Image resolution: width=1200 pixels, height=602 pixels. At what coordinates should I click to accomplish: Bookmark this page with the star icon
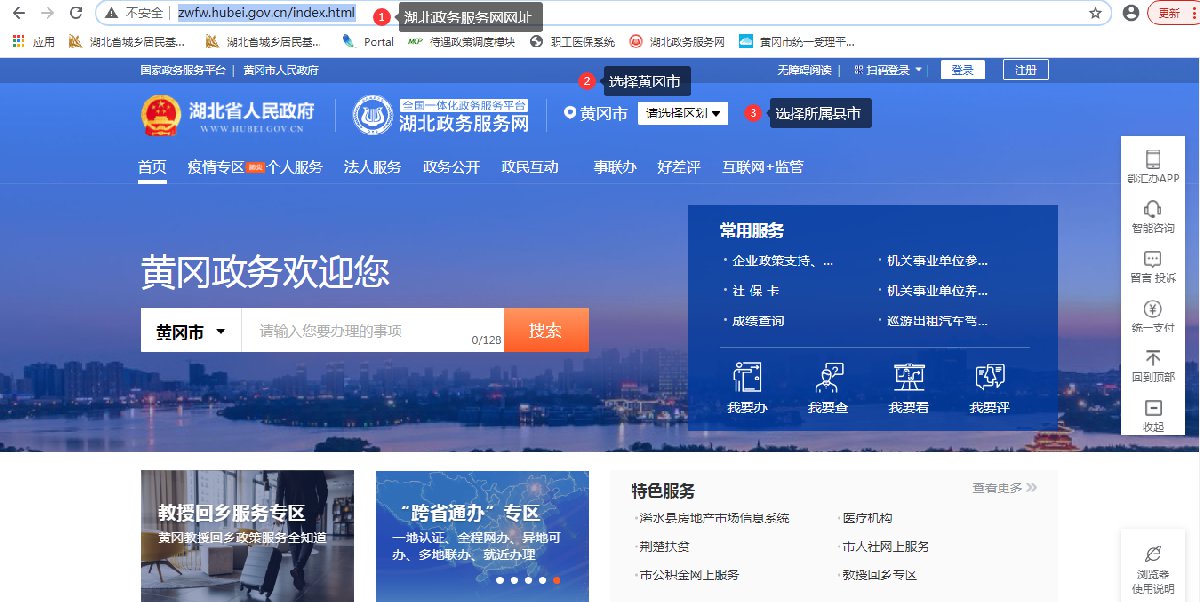[1095, 13]
